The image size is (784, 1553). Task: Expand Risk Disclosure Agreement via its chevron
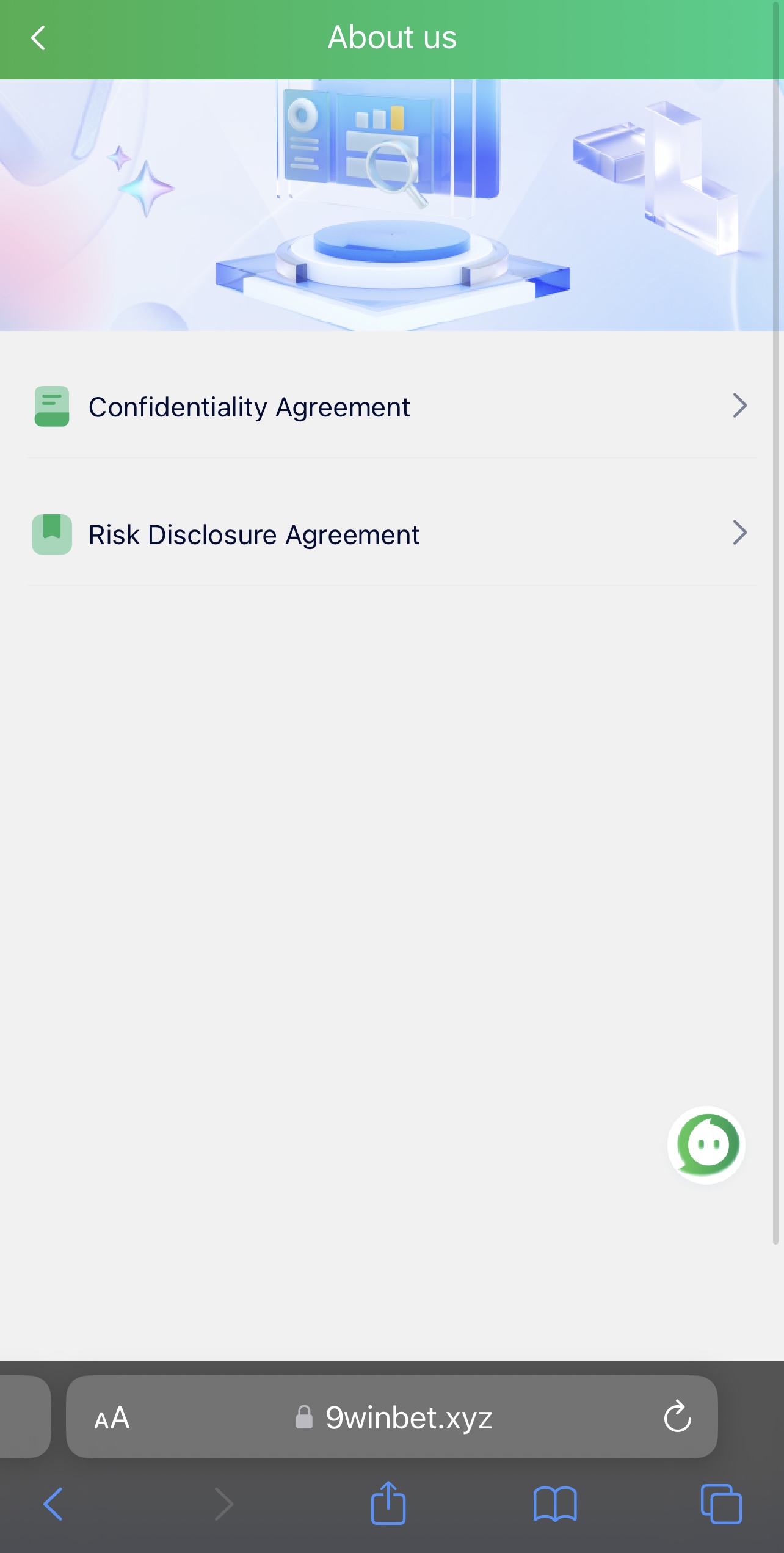tap(739, 533)
